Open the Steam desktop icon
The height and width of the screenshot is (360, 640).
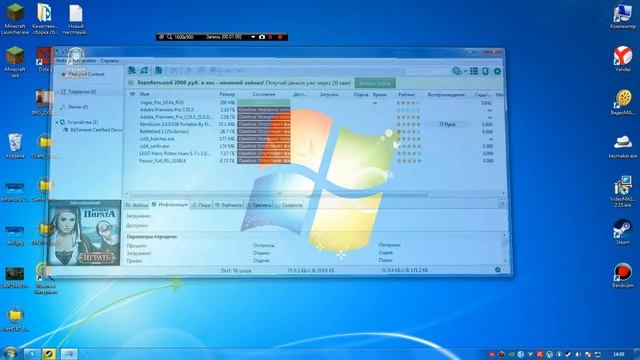623,232
